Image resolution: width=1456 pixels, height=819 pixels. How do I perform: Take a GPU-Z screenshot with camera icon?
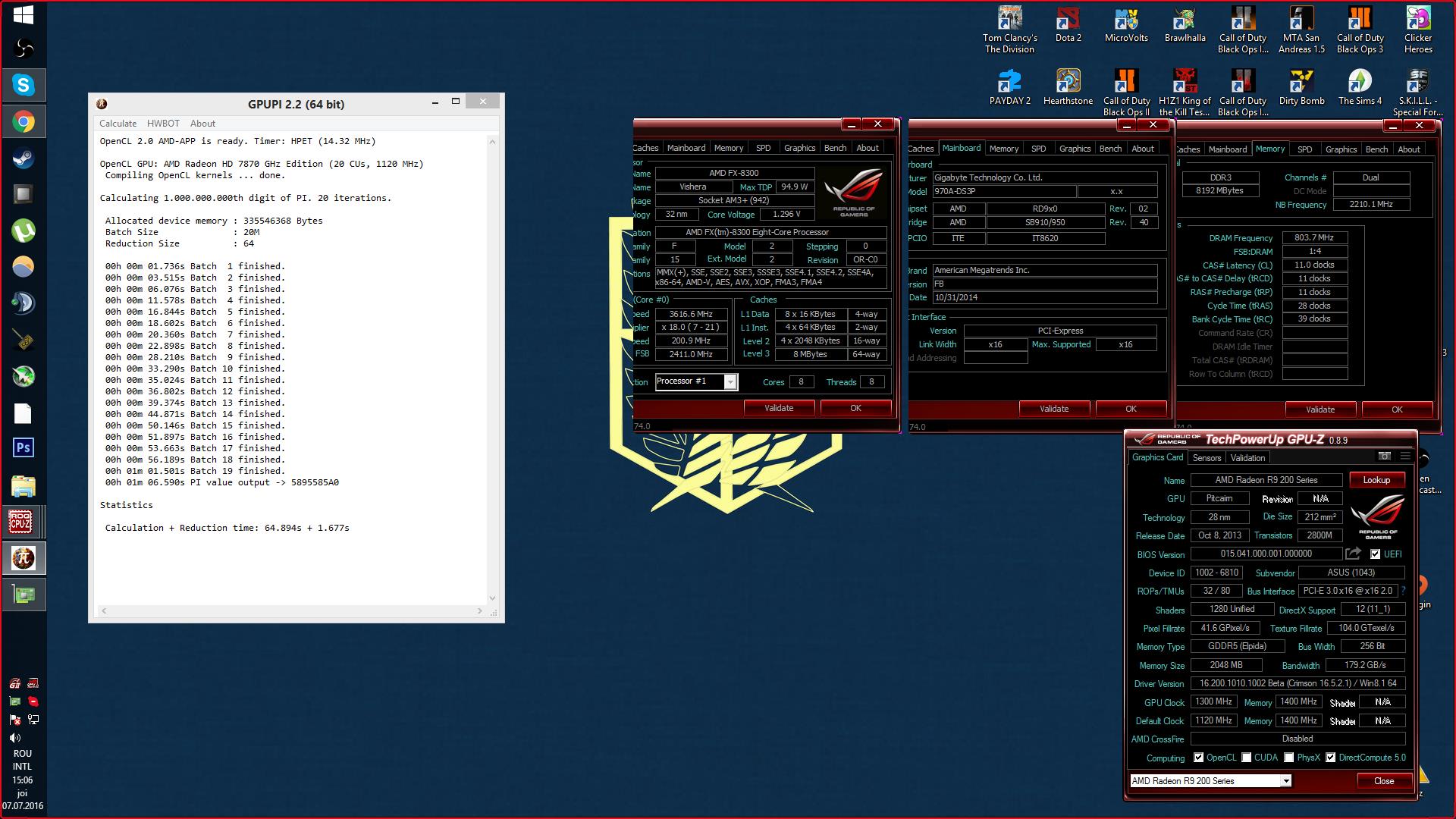point(1385,456)
